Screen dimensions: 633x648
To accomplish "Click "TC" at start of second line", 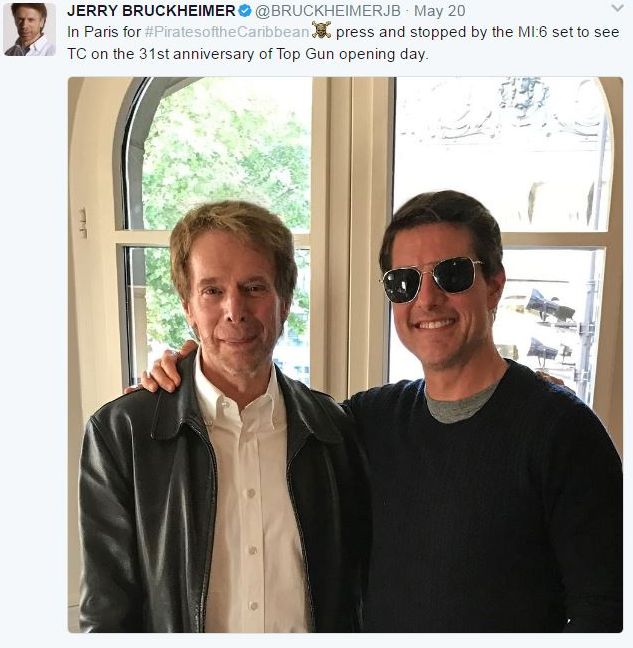I will click(76, 54).
